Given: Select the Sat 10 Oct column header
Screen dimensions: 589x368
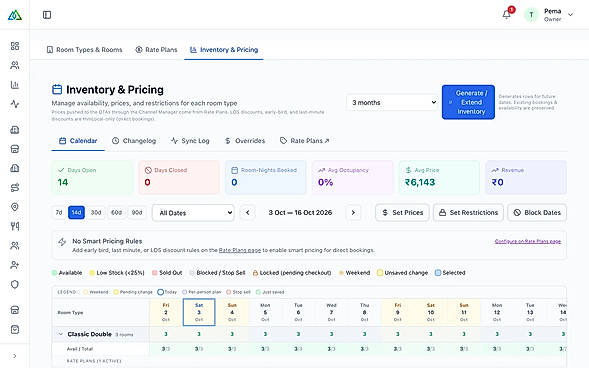Looking at the screenshot, I should [431, 312].
